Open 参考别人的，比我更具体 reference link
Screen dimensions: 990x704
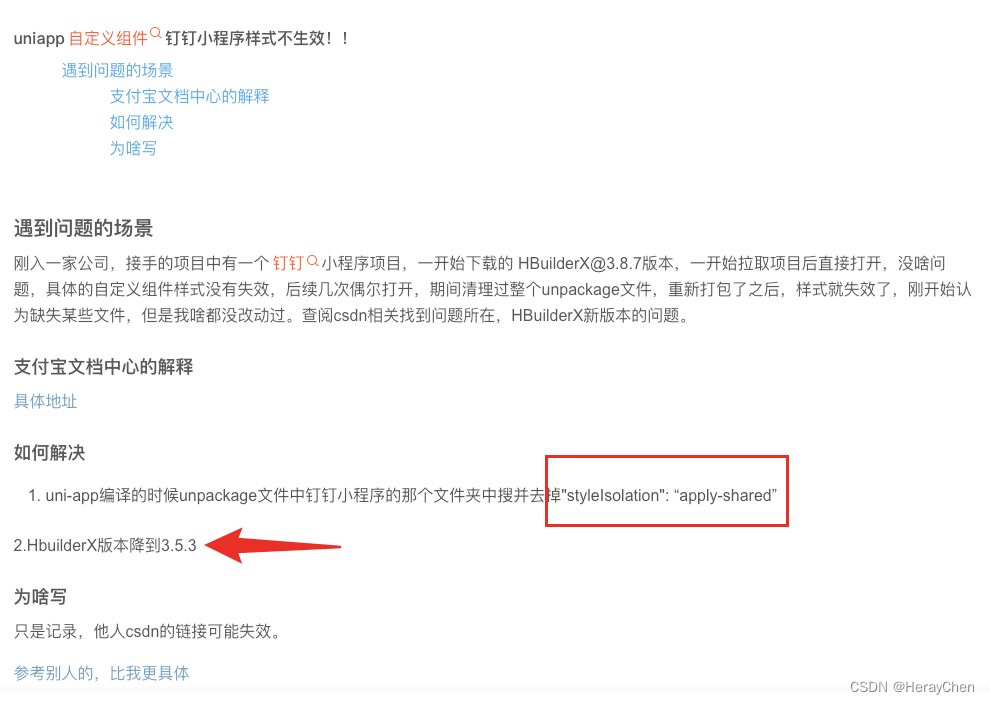coord(102,673)
